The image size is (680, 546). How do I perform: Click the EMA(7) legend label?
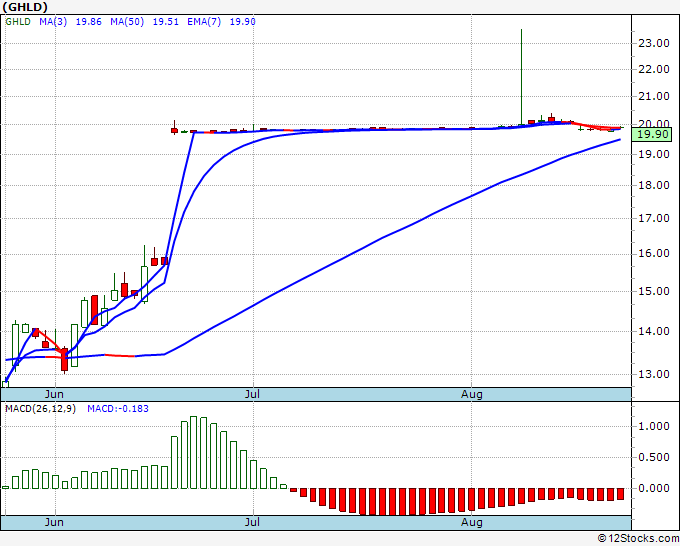tap(204, 22)
